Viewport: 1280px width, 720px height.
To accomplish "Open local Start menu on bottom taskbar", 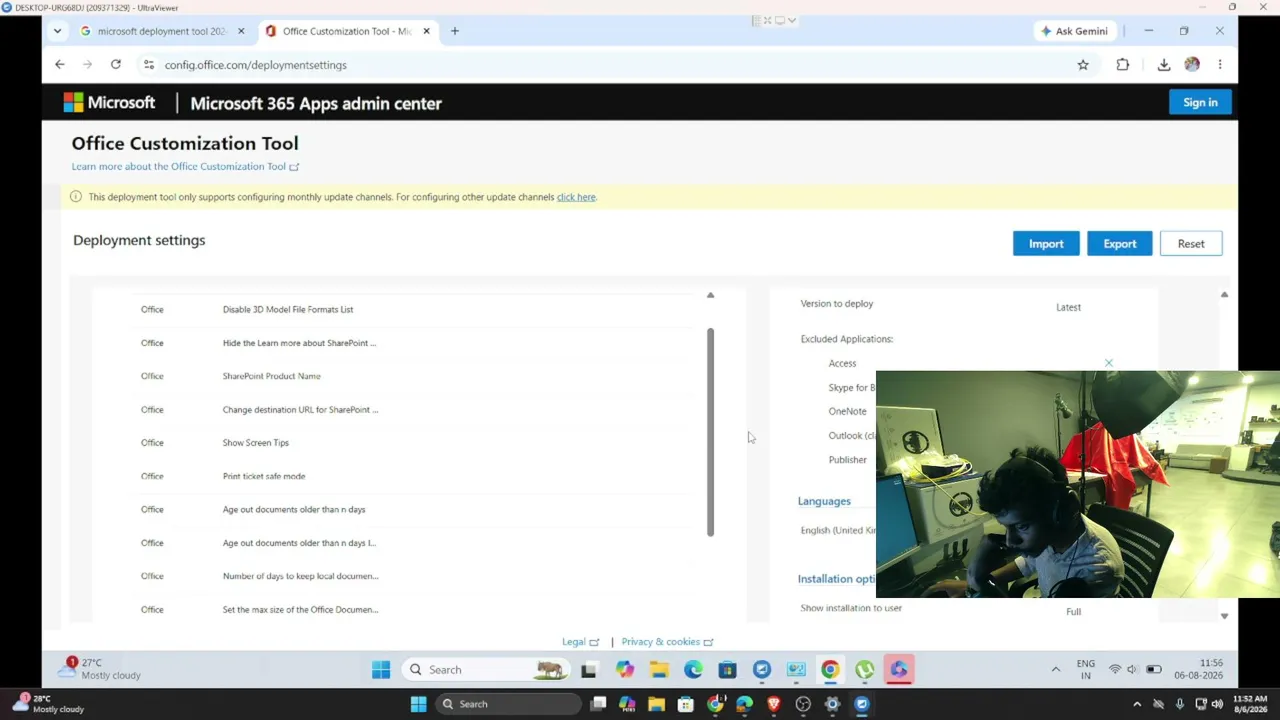I will (x=419, y=704).
